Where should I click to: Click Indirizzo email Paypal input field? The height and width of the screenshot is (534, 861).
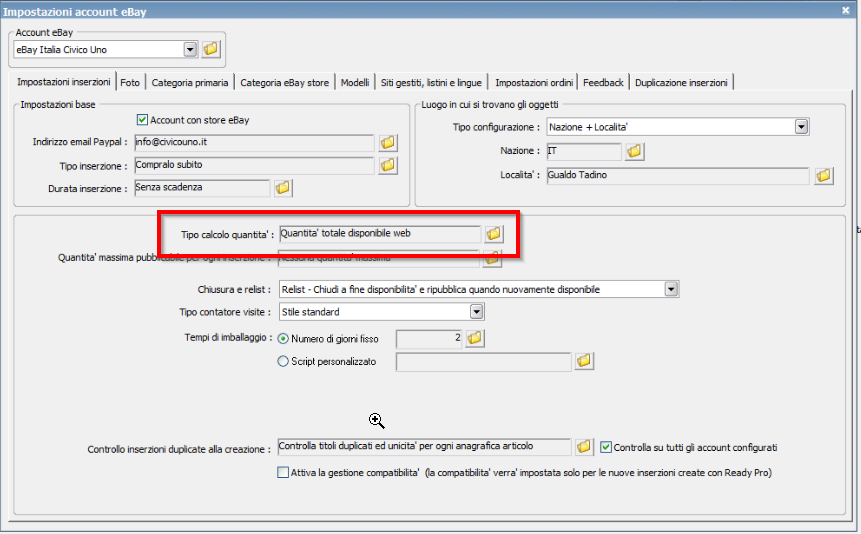254,142
